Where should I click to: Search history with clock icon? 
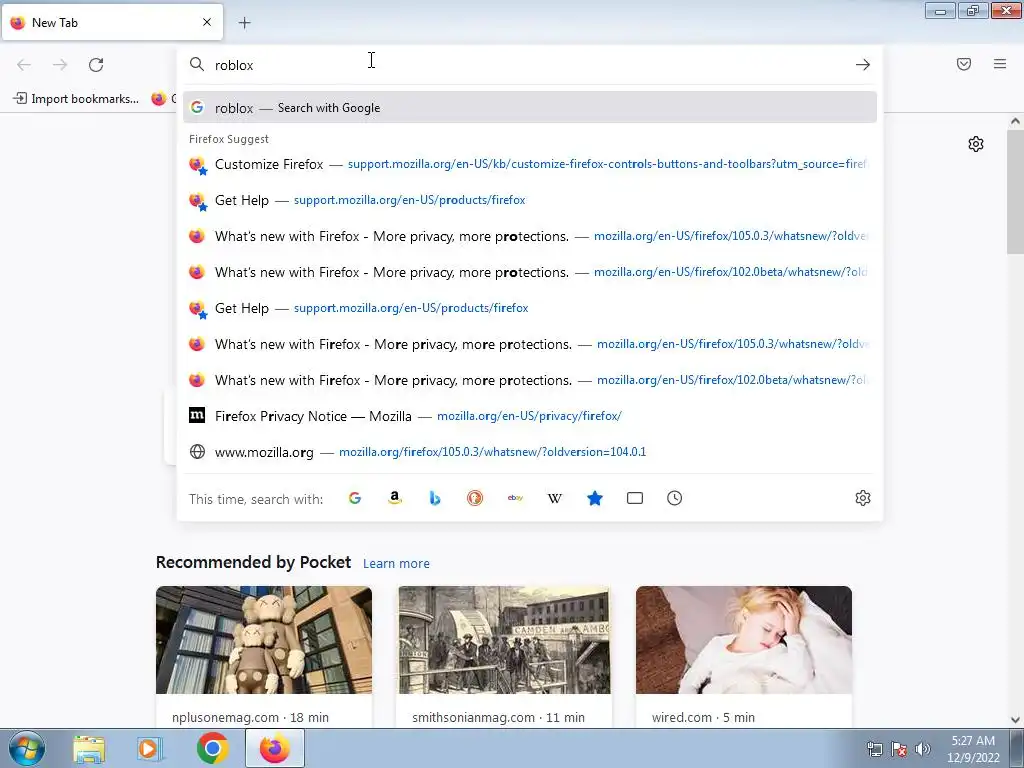675,498
